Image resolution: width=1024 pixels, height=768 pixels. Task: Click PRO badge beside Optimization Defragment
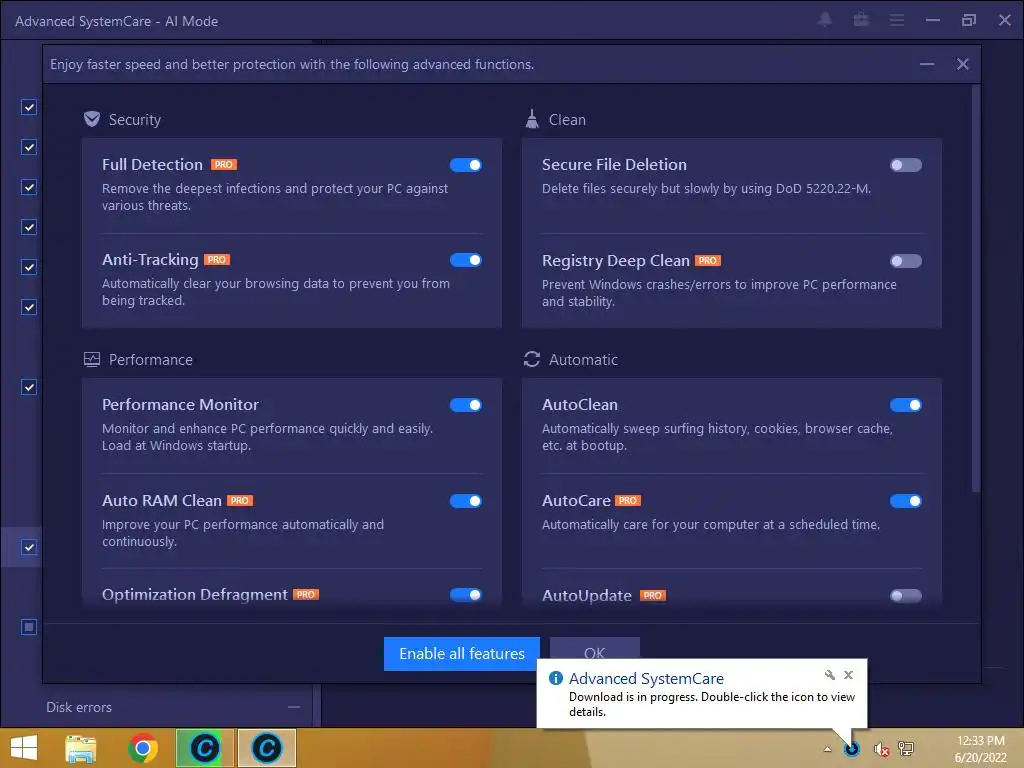306,595
